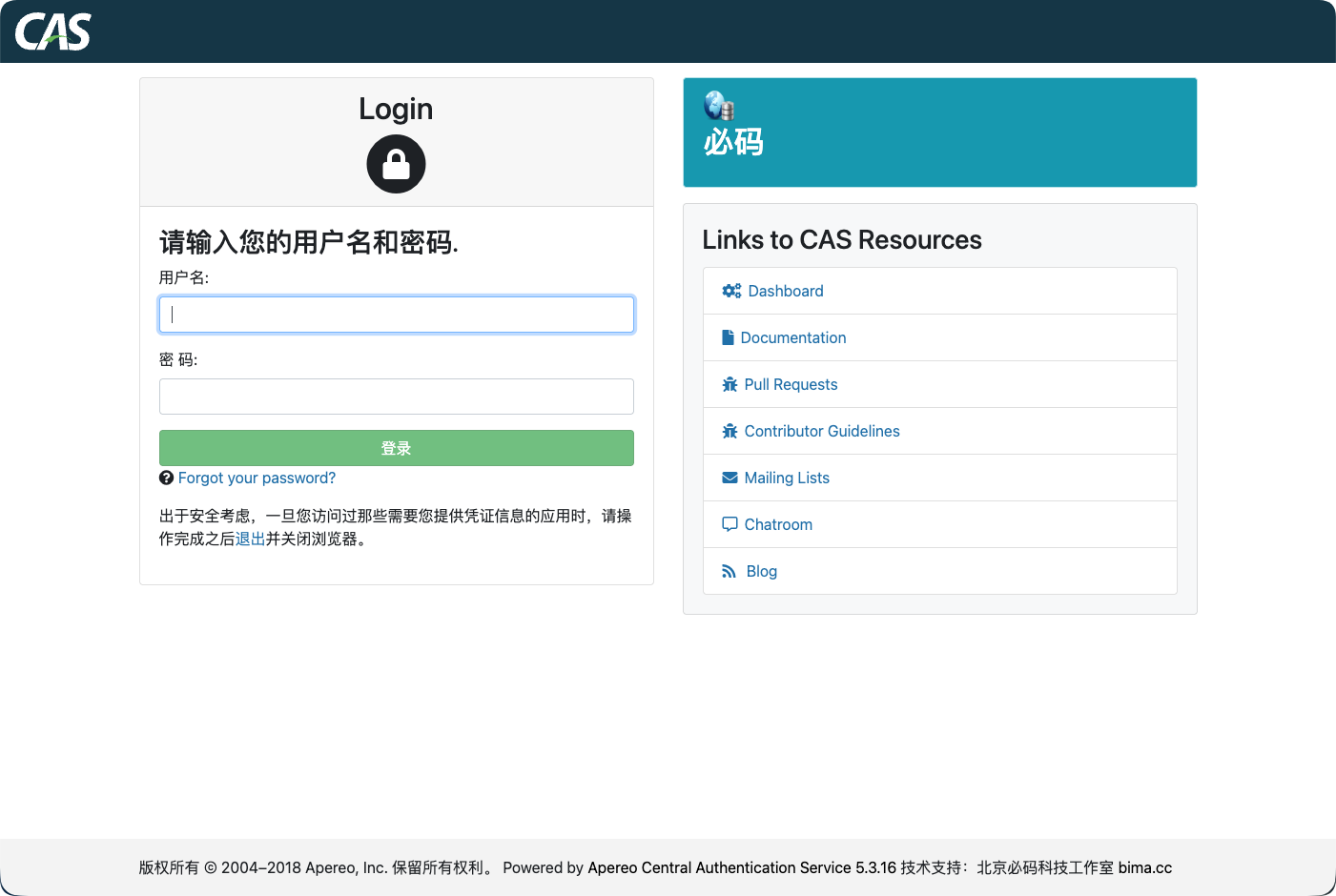Click the chat bubble icon beside Chatroom
1336x896 pixels.
730,523
